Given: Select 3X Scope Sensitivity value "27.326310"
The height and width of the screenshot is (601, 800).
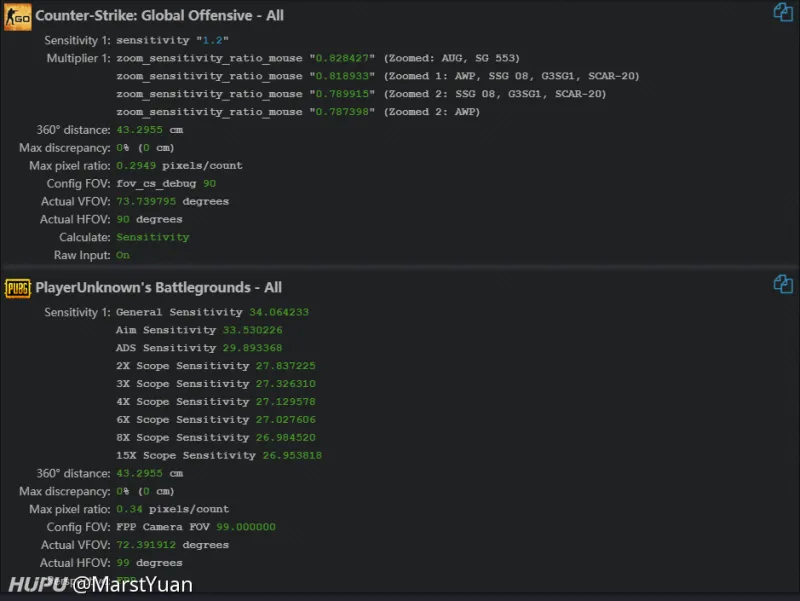Looking at the screenshot, I should coord(286,384).
